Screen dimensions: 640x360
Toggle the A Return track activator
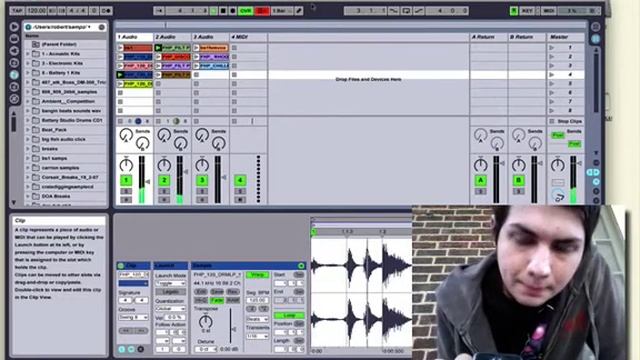[480, 180]
